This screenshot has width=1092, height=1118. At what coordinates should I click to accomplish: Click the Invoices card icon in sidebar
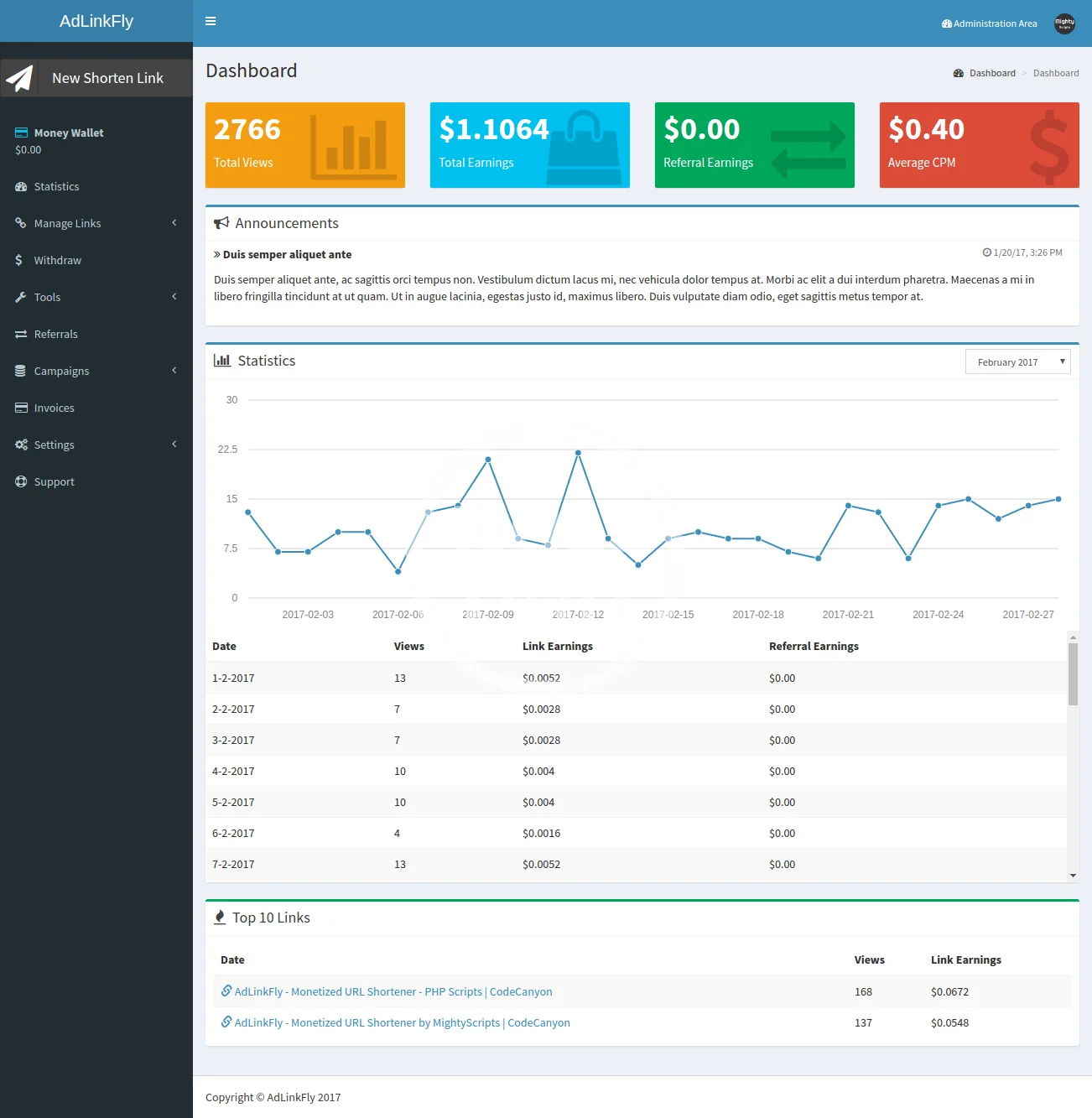click(21, 408)
